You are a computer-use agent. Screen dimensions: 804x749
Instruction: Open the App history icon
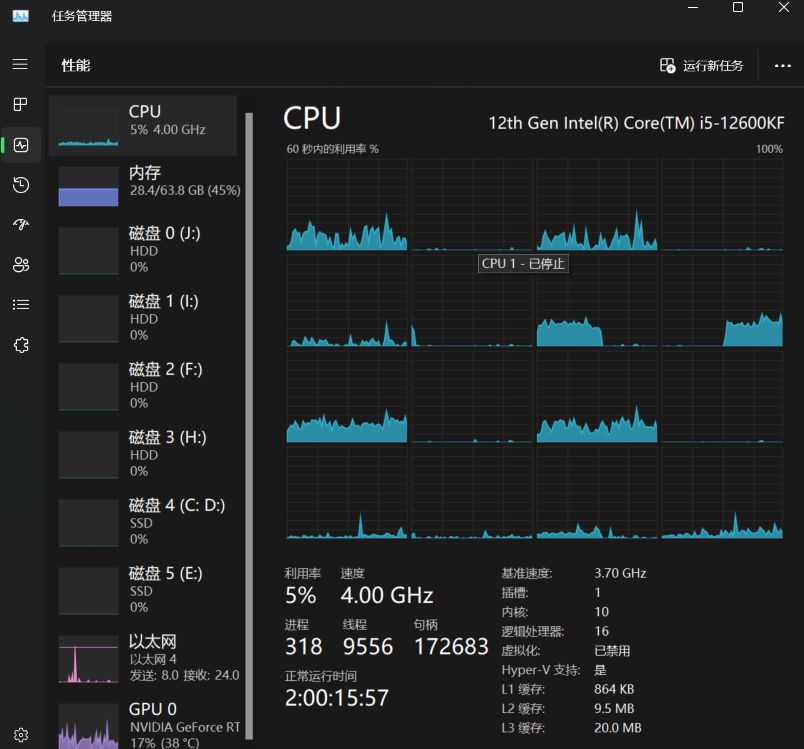click(21, 185)
